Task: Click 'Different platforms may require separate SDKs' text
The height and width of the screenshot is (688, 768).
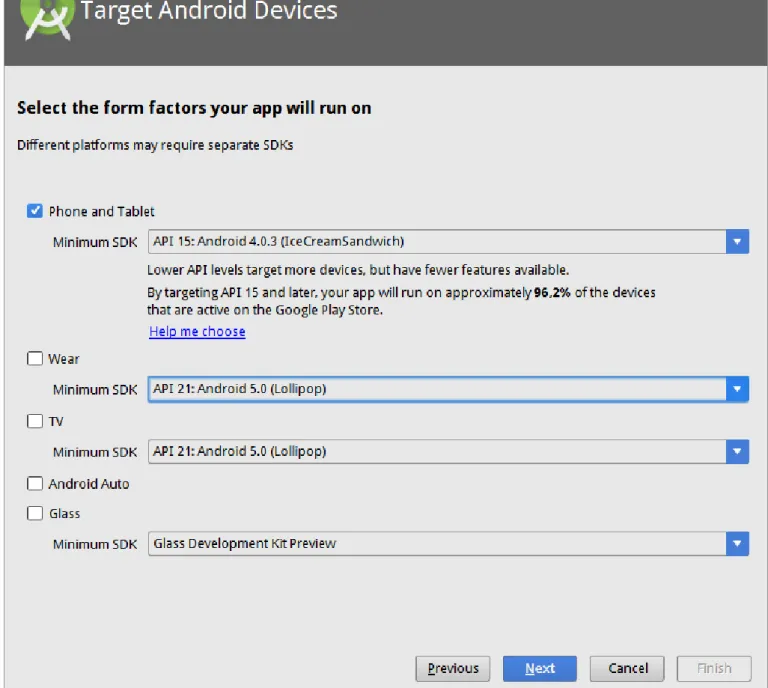Action: click(x=155, y=145)
